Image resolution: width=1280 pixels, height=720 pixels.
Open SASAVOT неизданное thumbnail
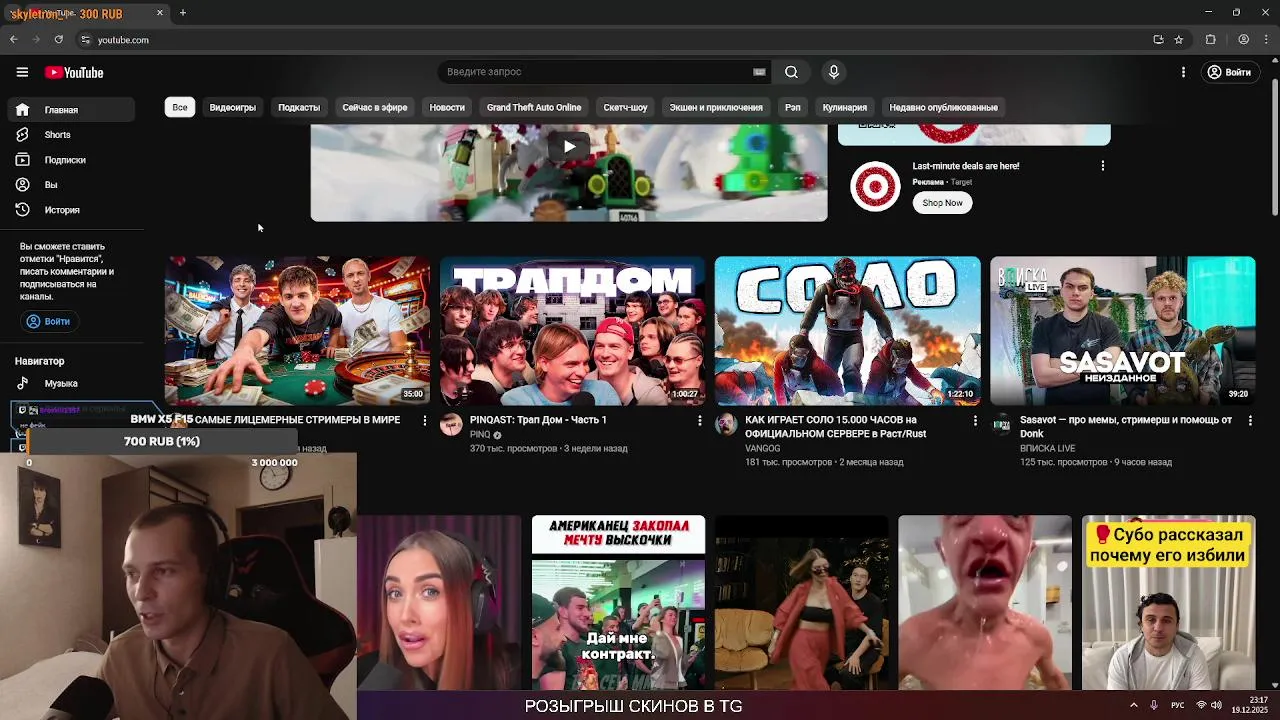click(1123, 330)
